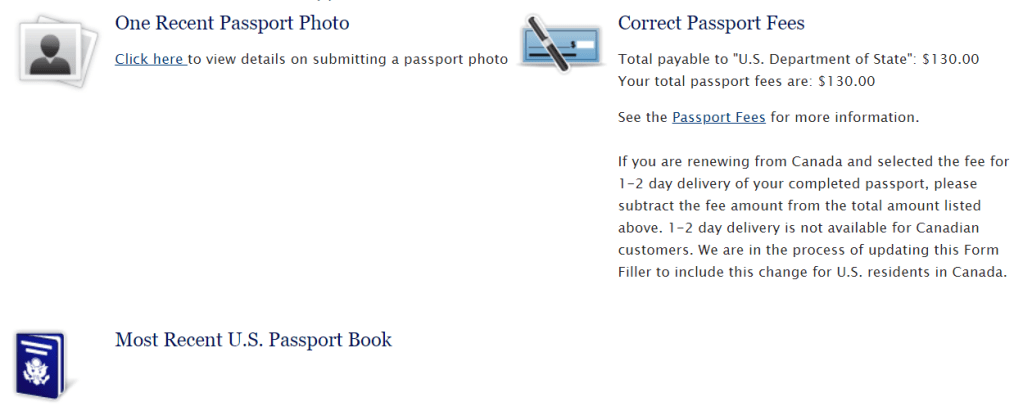Click the "Most Recent U.S. Passport Book" heading
1023x411 pixels.
tap(253, 339)
